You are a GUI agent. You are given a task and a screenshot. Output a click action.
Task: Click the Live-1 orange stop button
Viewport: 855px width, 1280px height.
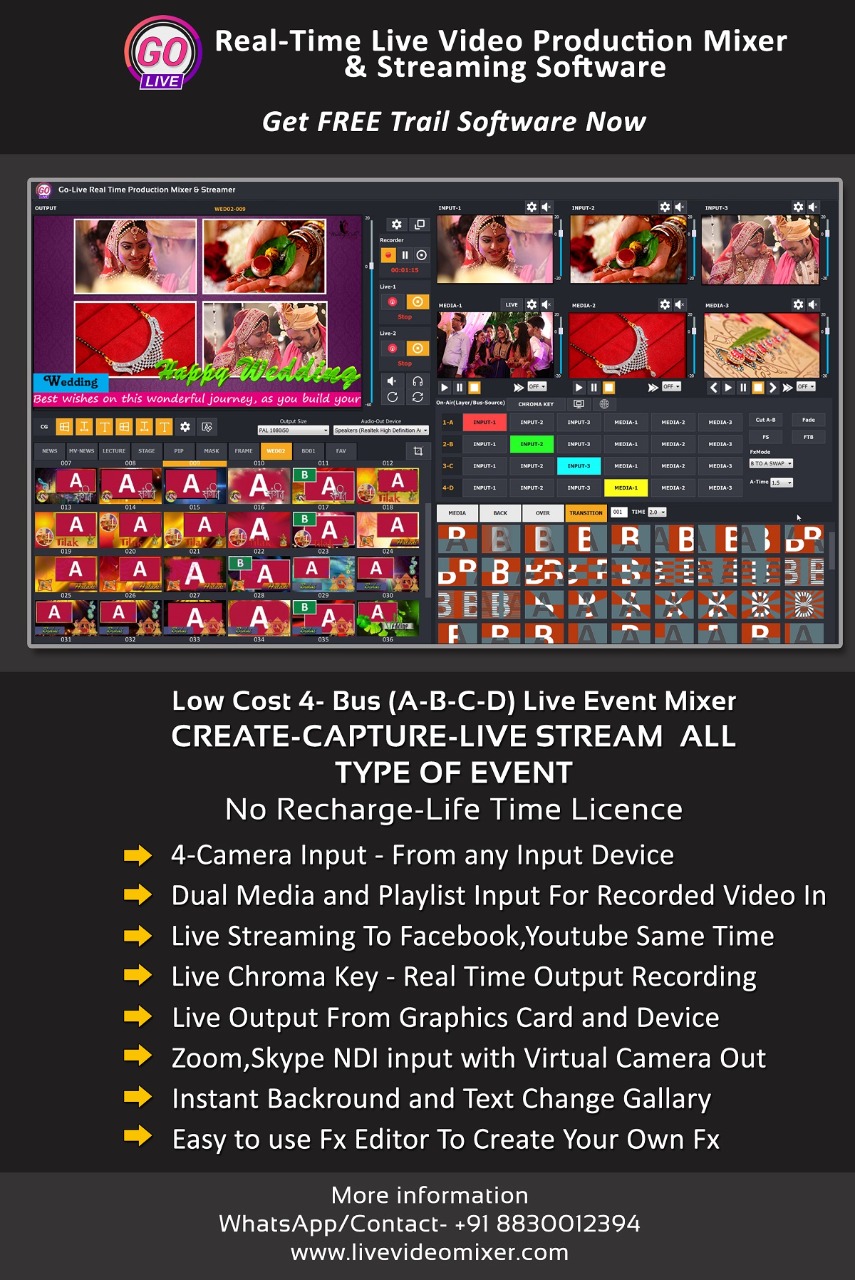(x=418, y=302)
